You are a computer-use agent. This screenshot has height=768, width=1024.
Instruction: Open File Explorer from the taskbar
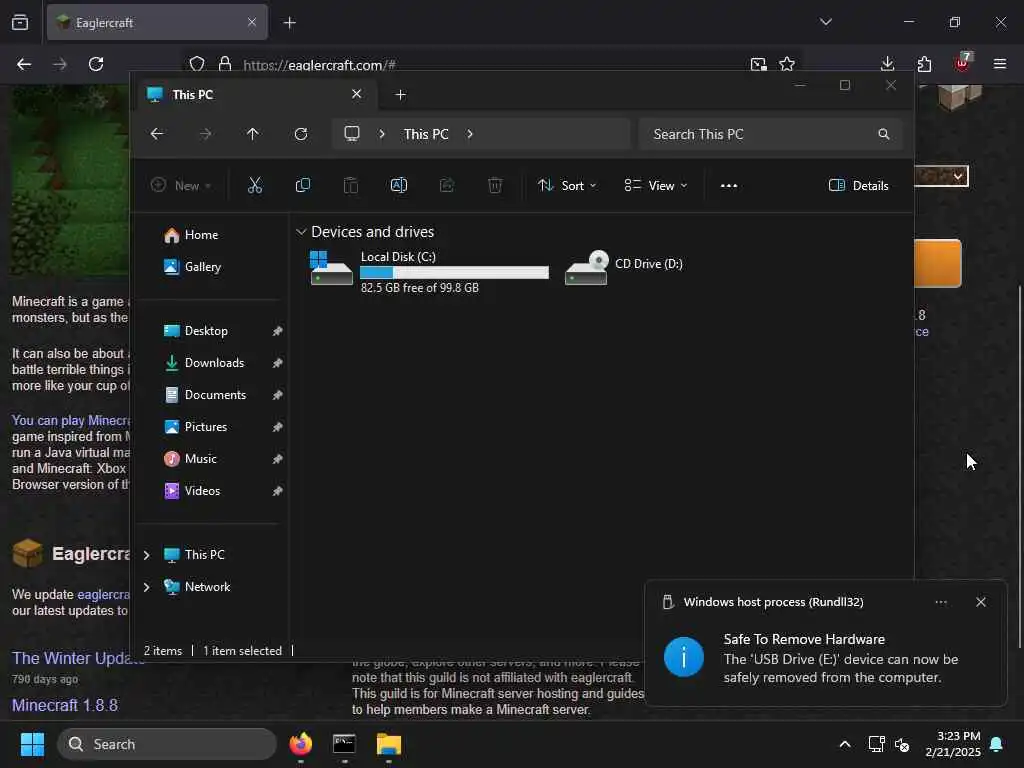click(389, 744)
